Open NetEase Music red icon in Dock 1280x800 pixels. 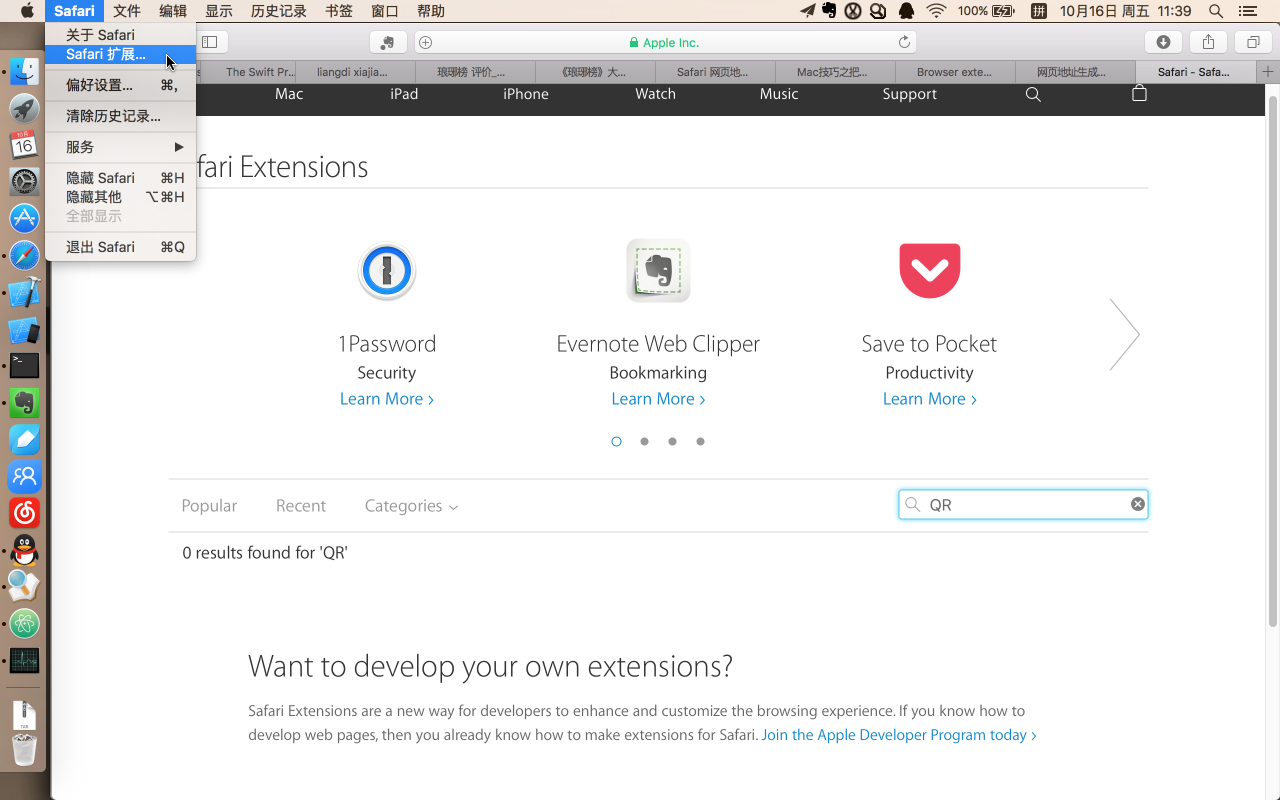pyautogui.click(x=24, y=513)
